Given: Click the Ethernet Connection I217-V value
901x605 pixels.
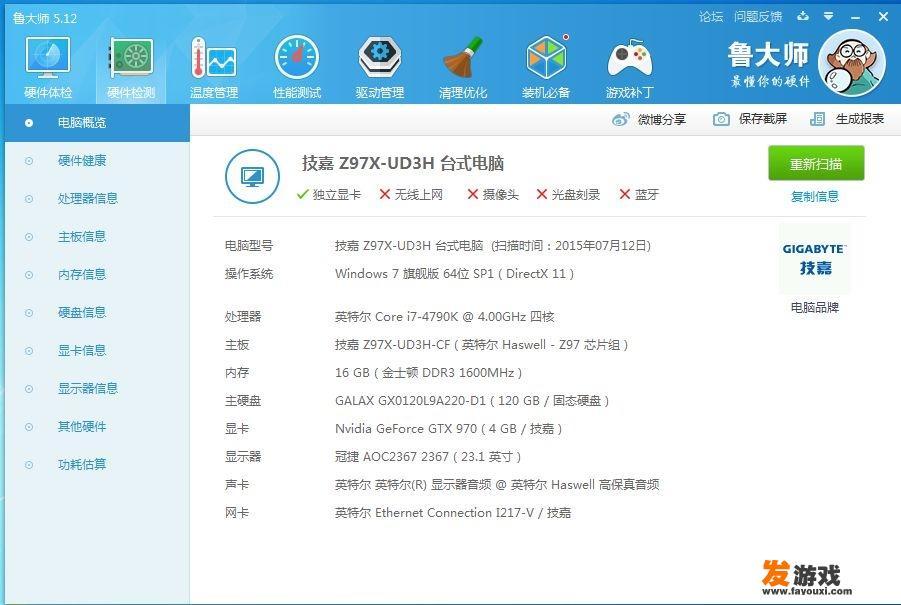Looking at the screenshot, I should [x=453, y=512].
